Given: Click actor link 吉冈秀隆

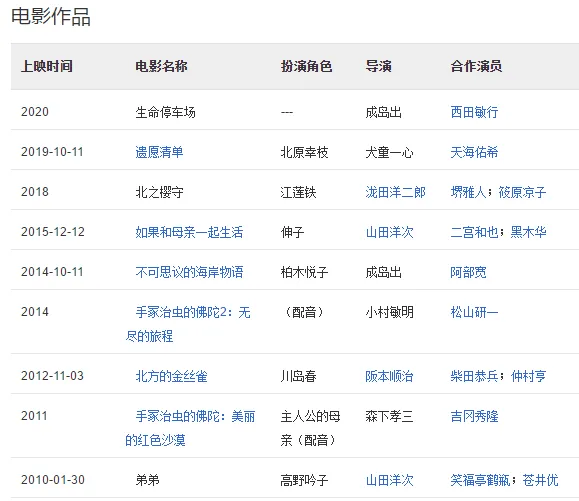Looking at the screenshot, I should click(474, 416).
